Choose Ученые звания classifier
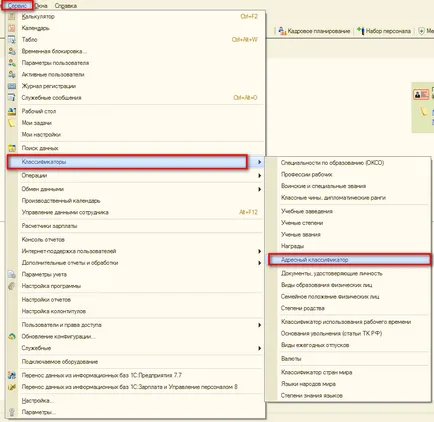This screenshot has width=434, height=422. (x=301, y=235)
